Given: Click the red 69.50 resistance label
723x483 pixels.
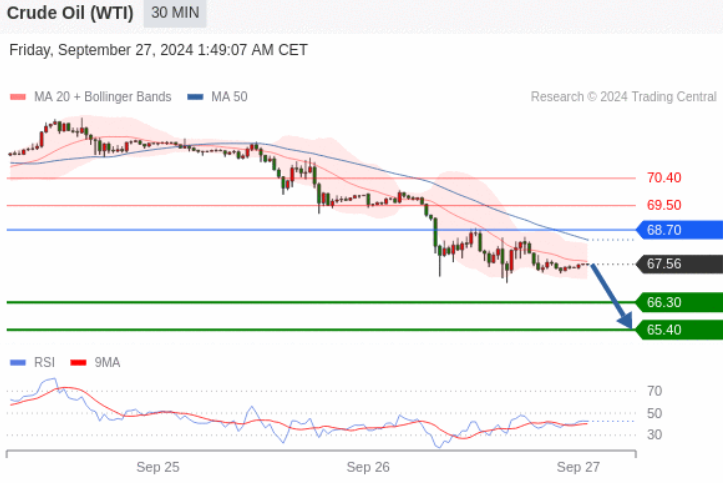Looking at the screenshot, I should pos(664,205).
